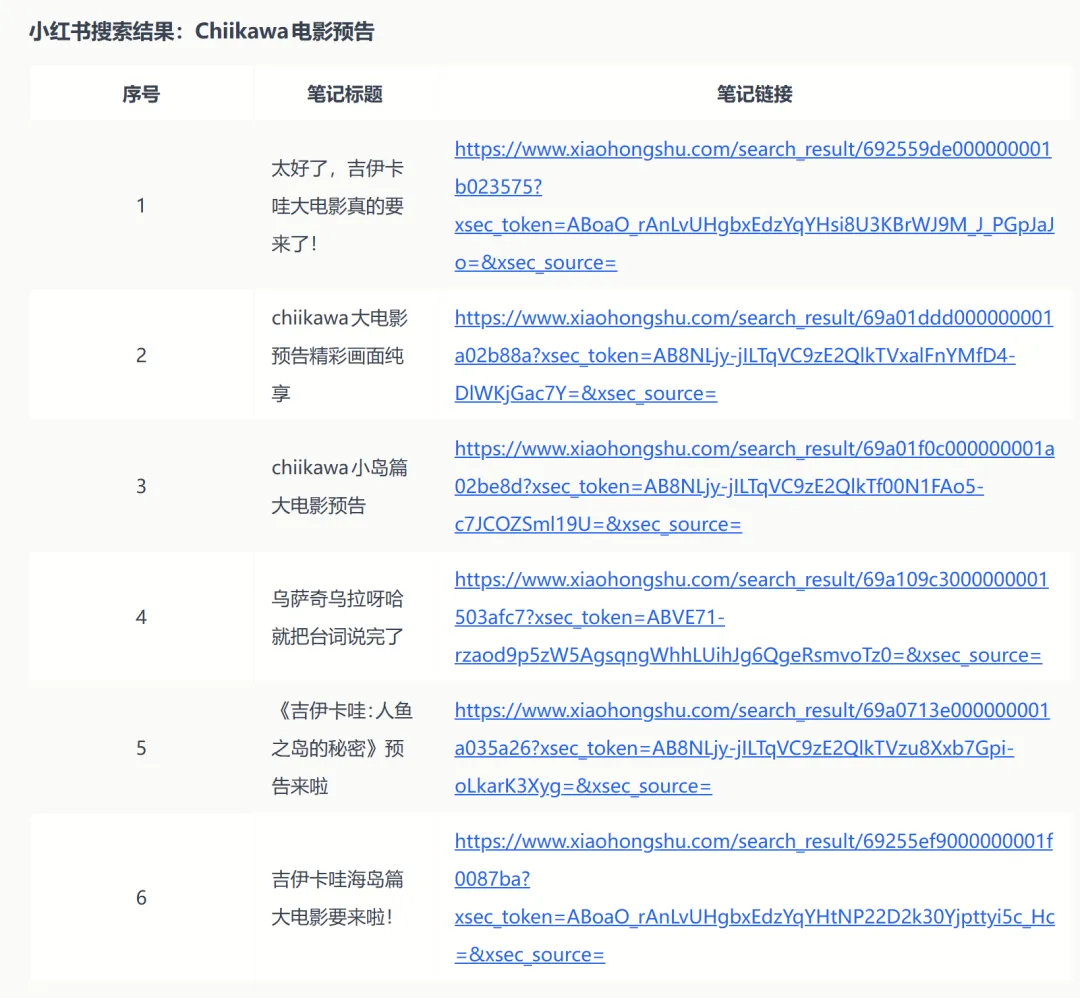This screenshot has height=998, width=1080.
Task: Click the 笔记标题 column header
Action: (x=344, y=94)
